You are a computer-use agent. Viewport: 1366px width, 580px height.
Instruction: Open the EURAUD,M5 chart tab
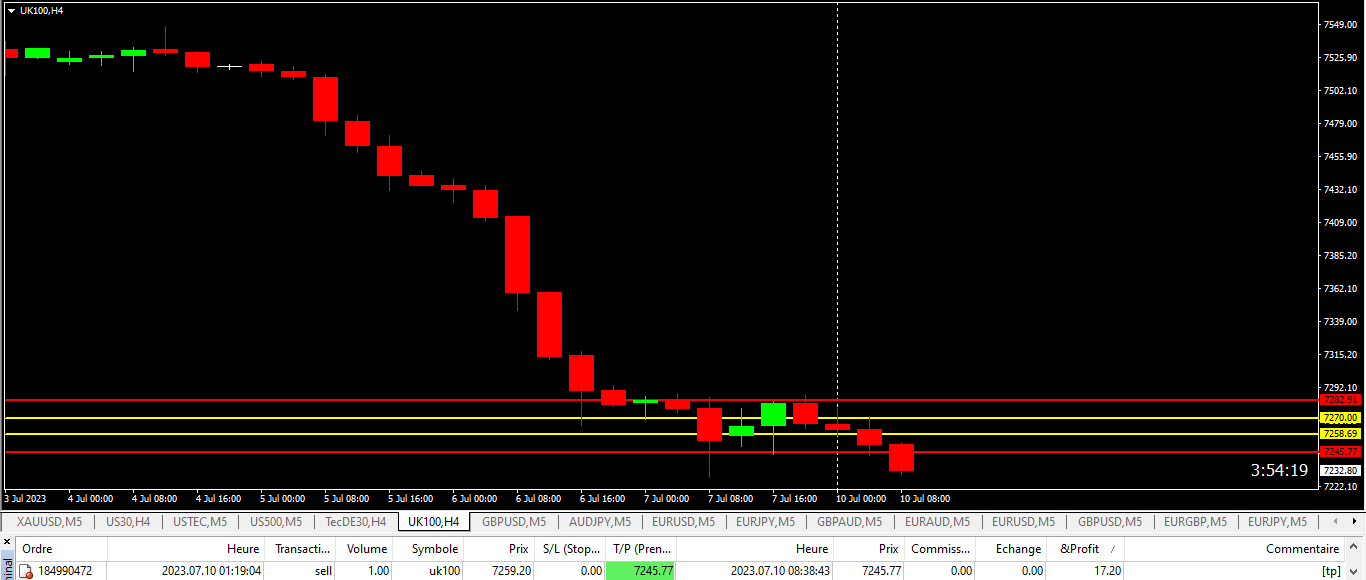(937, 521)
